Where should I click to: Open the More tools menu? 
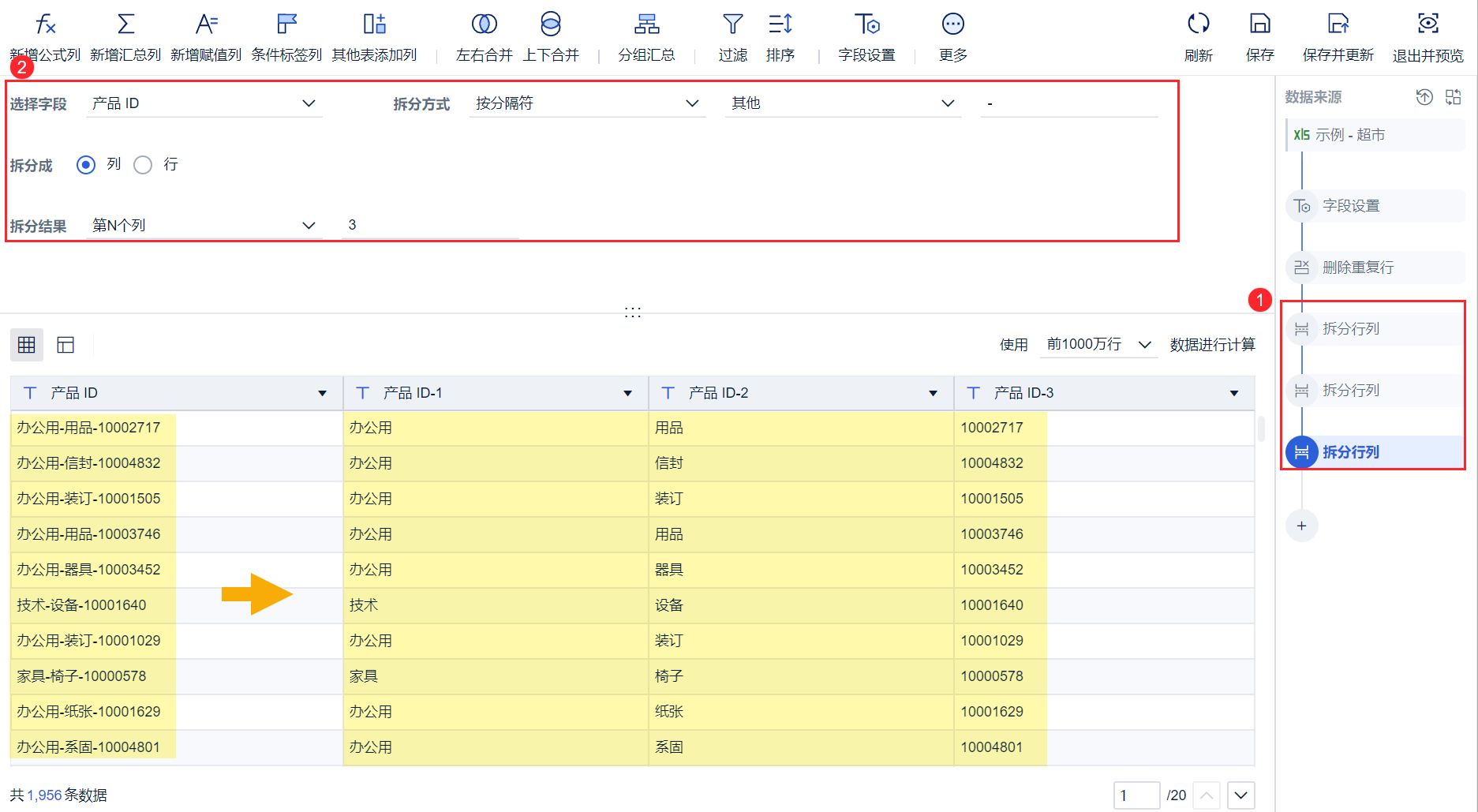pyautogui.click(x=953, y=36)
